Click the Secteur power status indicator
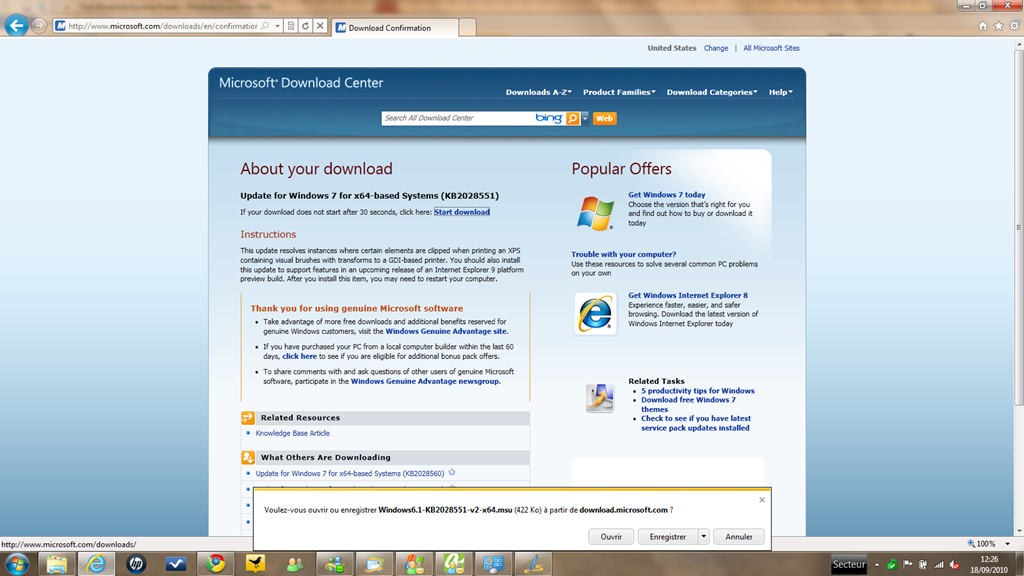This screenshot has width=1024, height=576. 849,564
